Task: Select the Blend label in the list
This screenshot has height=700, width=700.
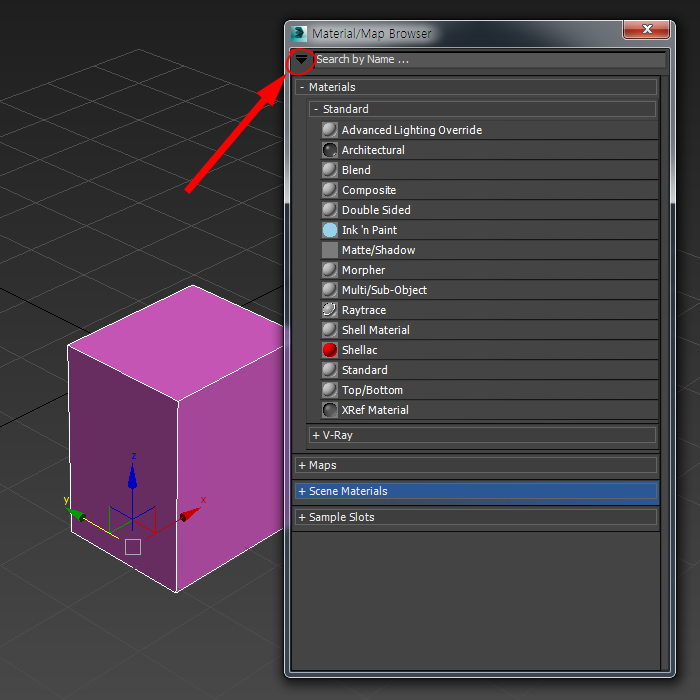Action: (356, 170)
